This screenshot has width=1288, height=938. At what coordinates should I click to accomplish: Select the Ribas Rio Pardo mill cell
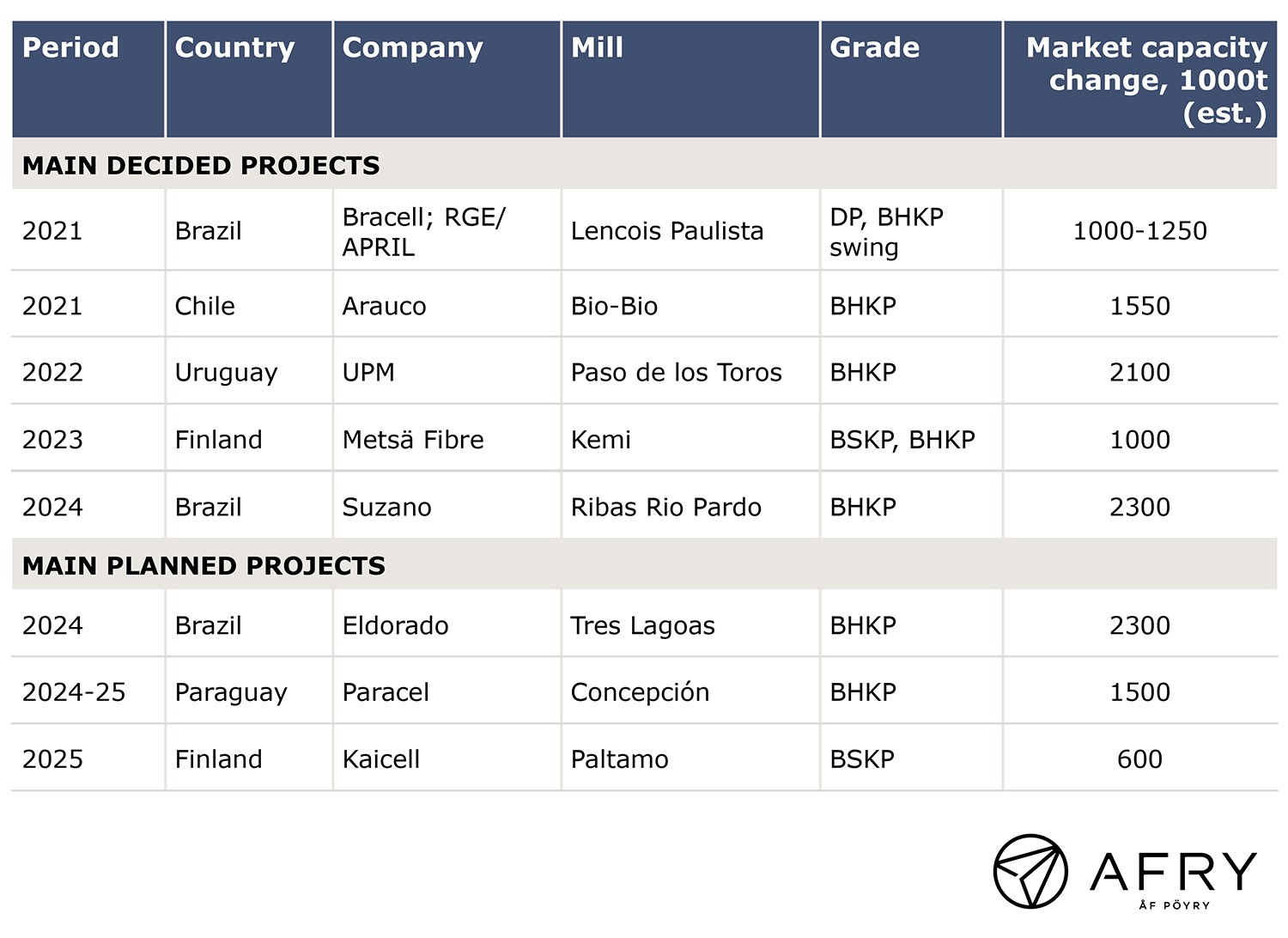tap(666, 507)
